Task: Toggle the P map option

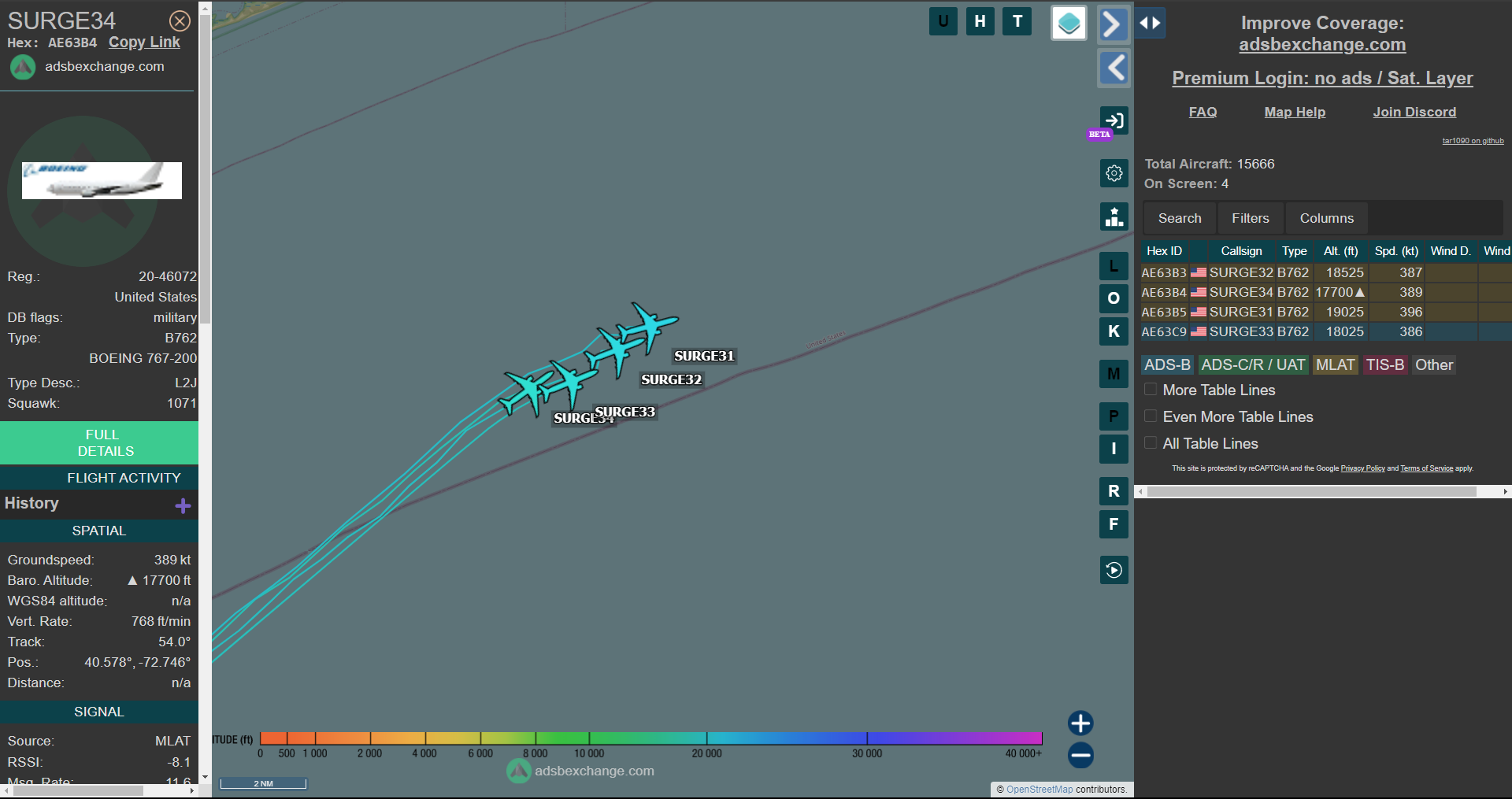Action: click(1114, 416)
